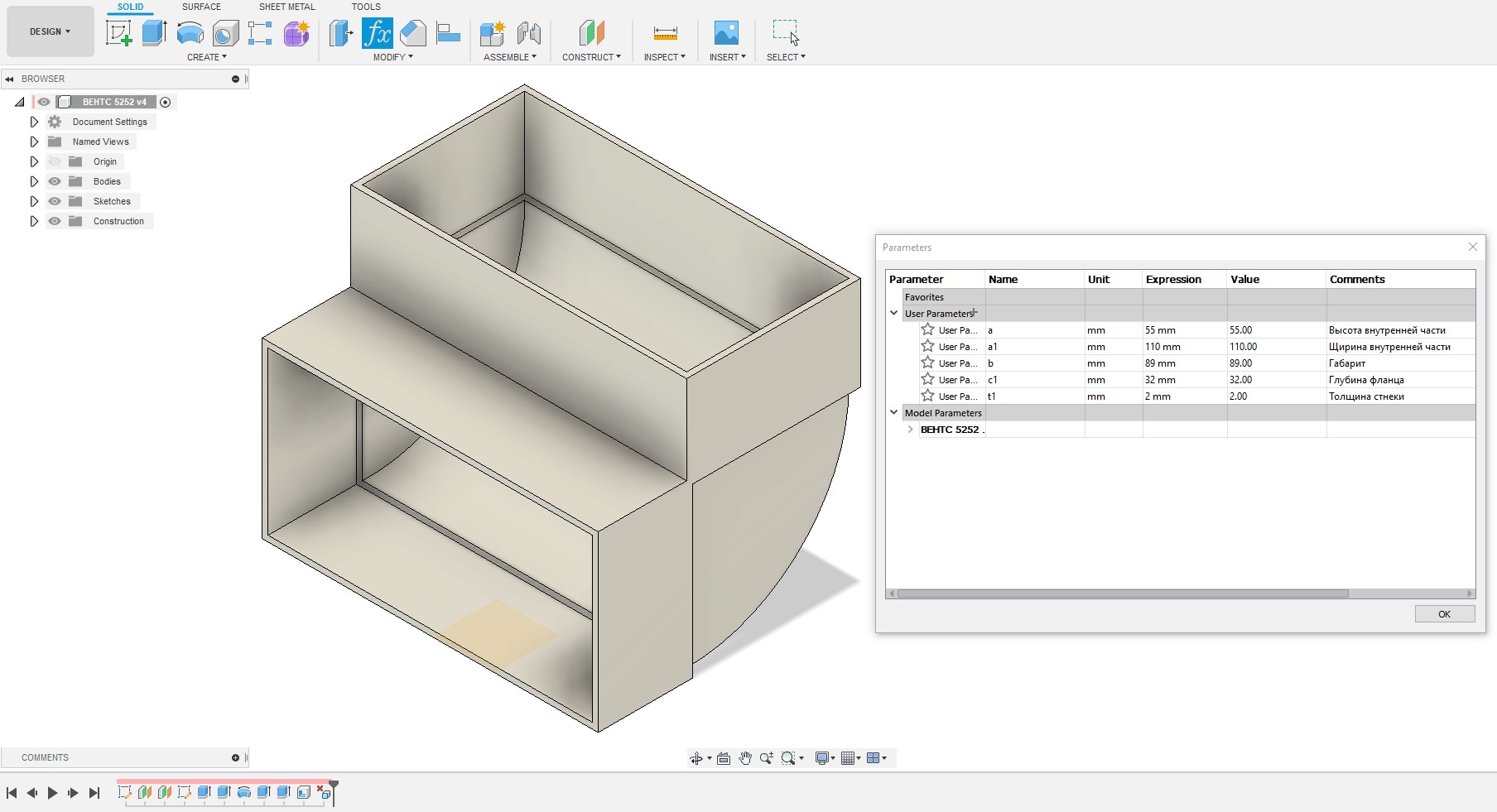
Task: Expand the Named Views node
Action: pos(34,142)
